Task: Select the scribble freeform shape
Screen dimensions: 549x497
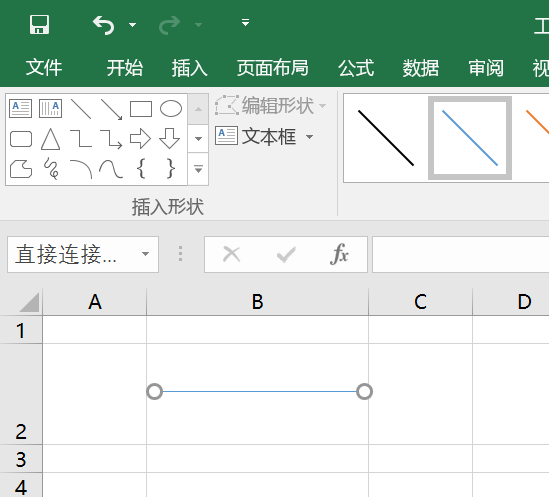Action: pos(51,168)
